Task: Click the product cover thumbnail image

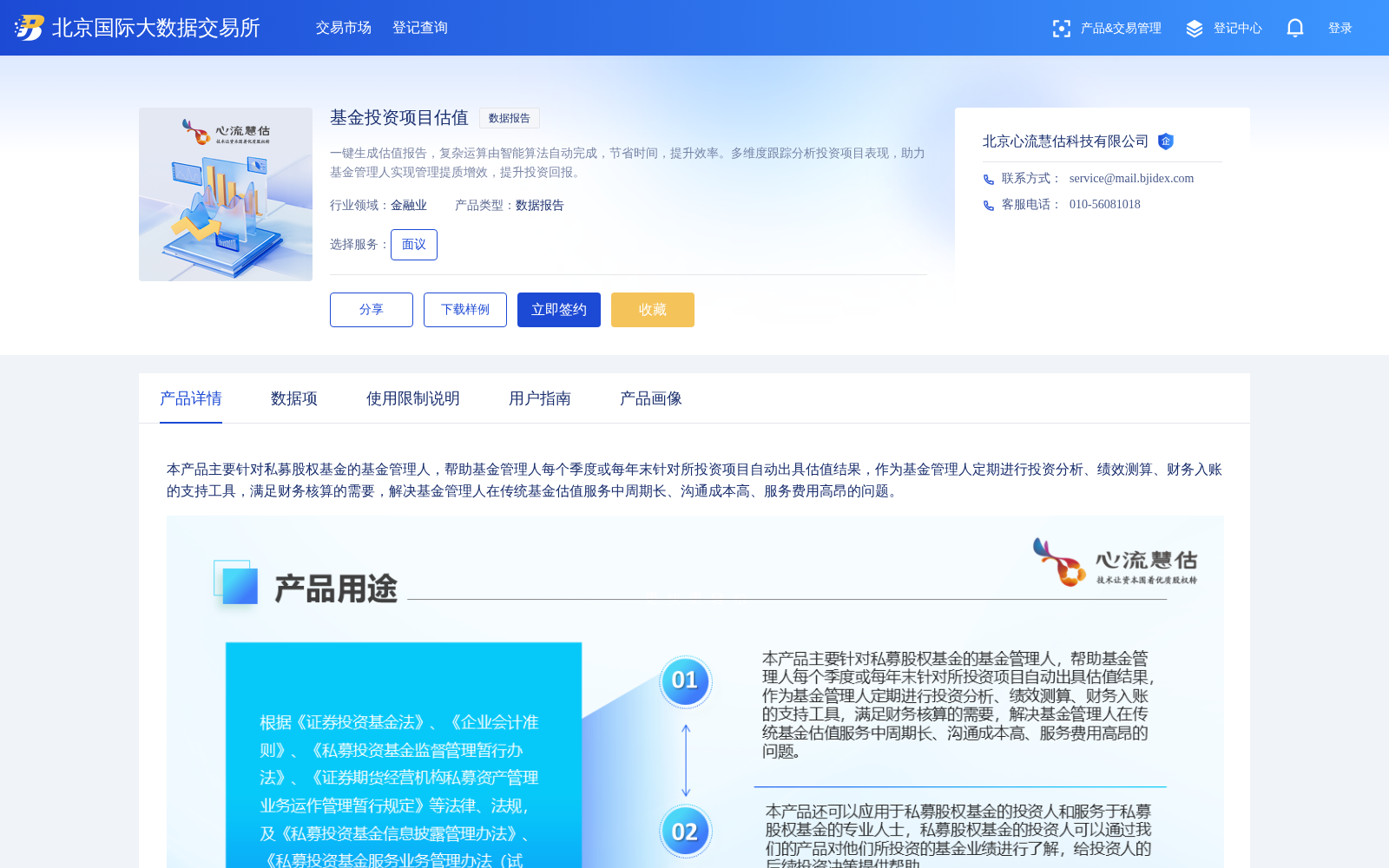Action: point(226,194)
